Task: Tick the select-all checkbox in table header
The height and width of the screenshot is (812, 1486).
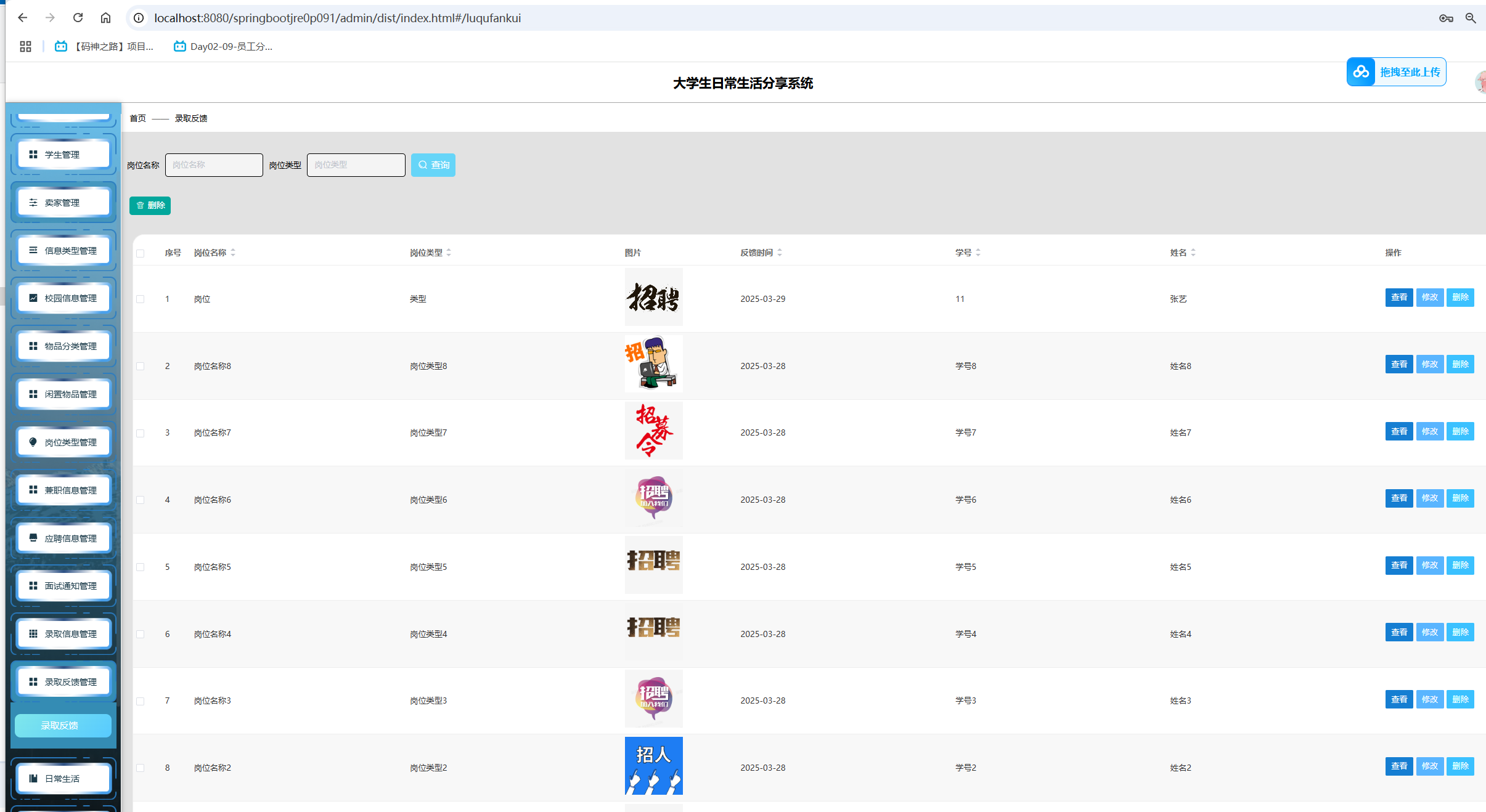Action: click(141, 253)
